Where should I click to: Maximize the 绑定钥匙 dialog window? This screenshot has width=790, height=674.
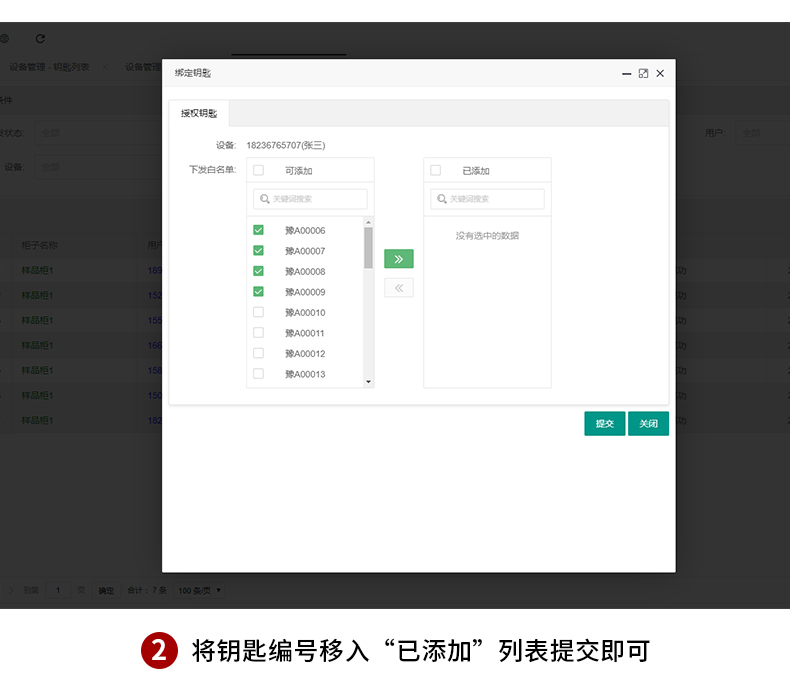point(643,74)
